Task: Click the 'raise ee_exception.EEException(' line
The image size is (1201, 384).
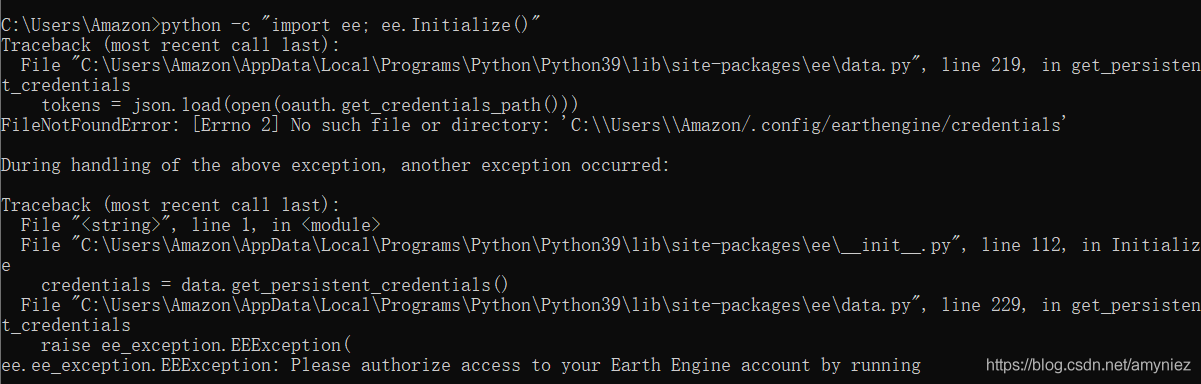Action: click(x=196, y=345)
